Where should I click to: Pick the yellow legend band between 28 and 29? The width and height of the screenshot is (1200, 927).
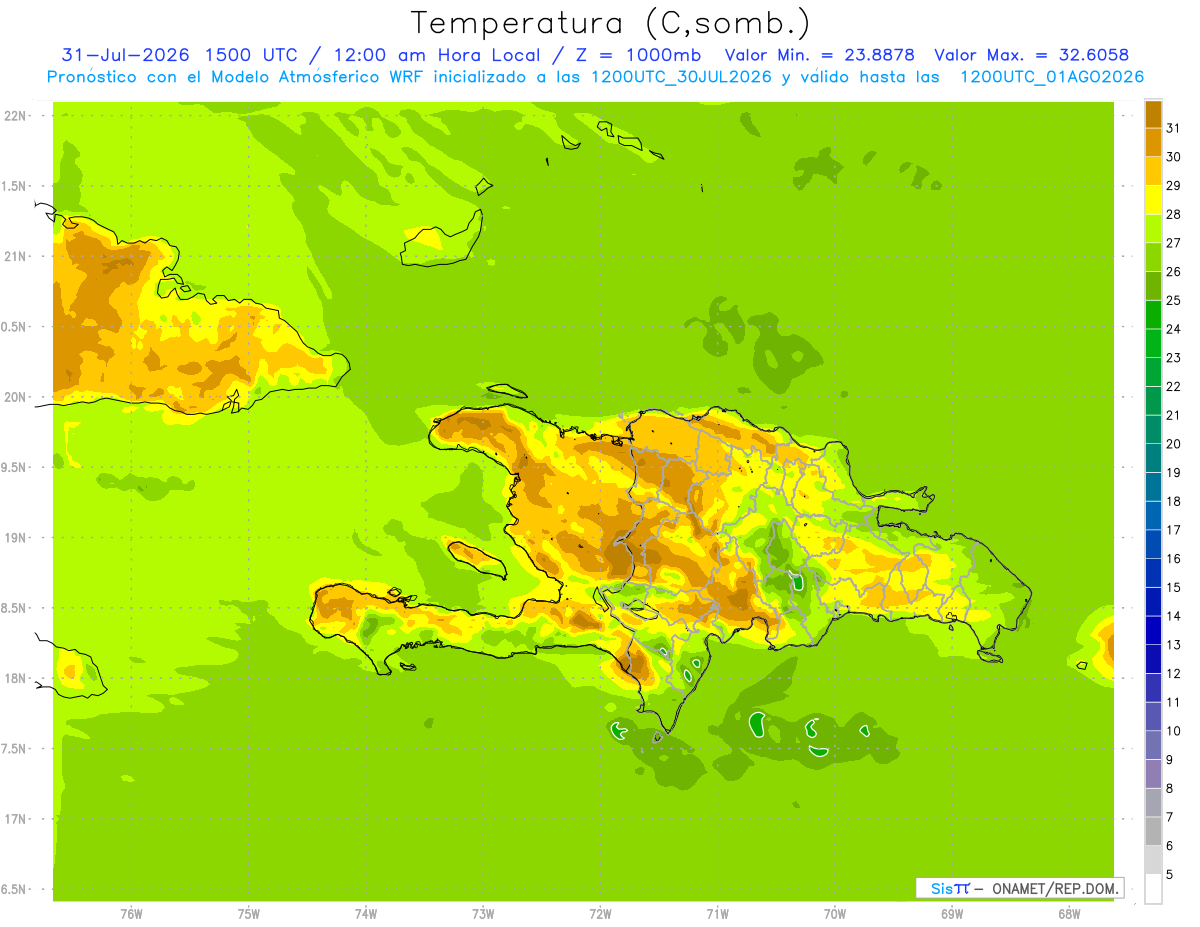coord(1153,200)
